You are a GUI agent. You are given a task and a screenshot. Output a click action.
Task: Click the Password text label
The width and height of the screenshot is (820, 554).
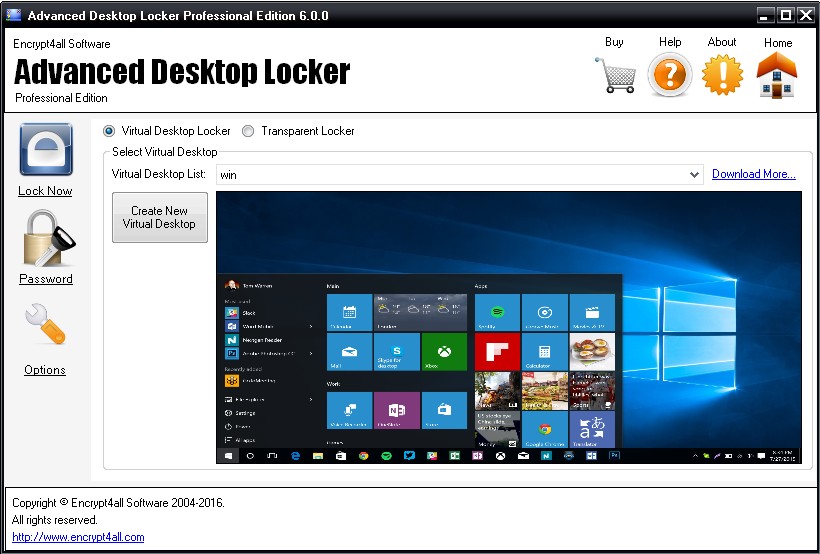[46, 279]
